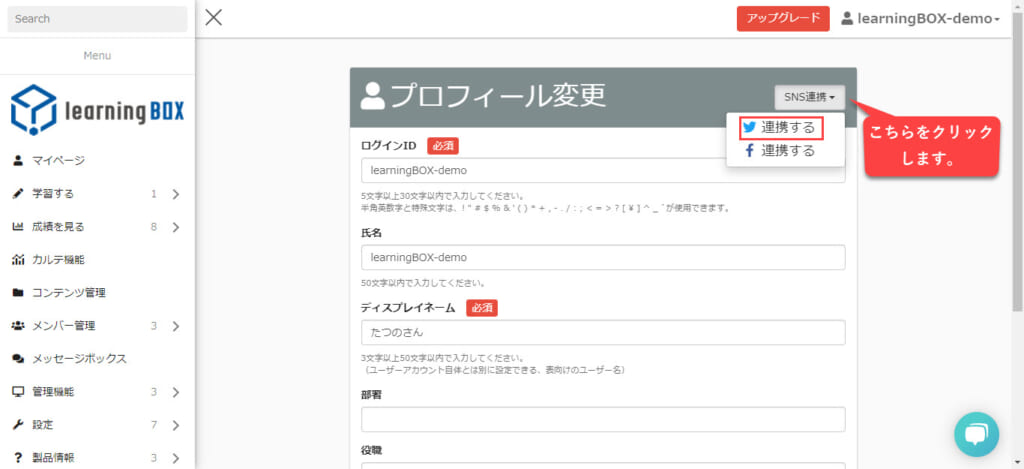Open the SNS連携 dropdown
The image size is (1024, 469).
coord(809,97)
